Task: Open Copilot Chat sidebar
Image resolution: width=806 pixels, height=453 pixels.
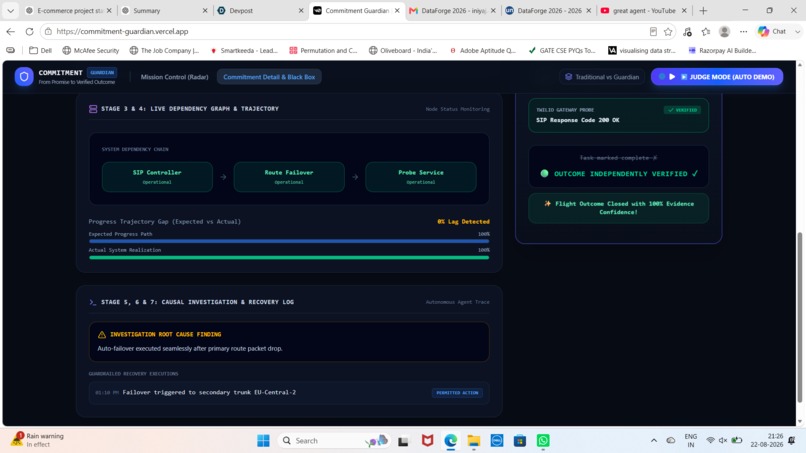Action: point(773,31)
